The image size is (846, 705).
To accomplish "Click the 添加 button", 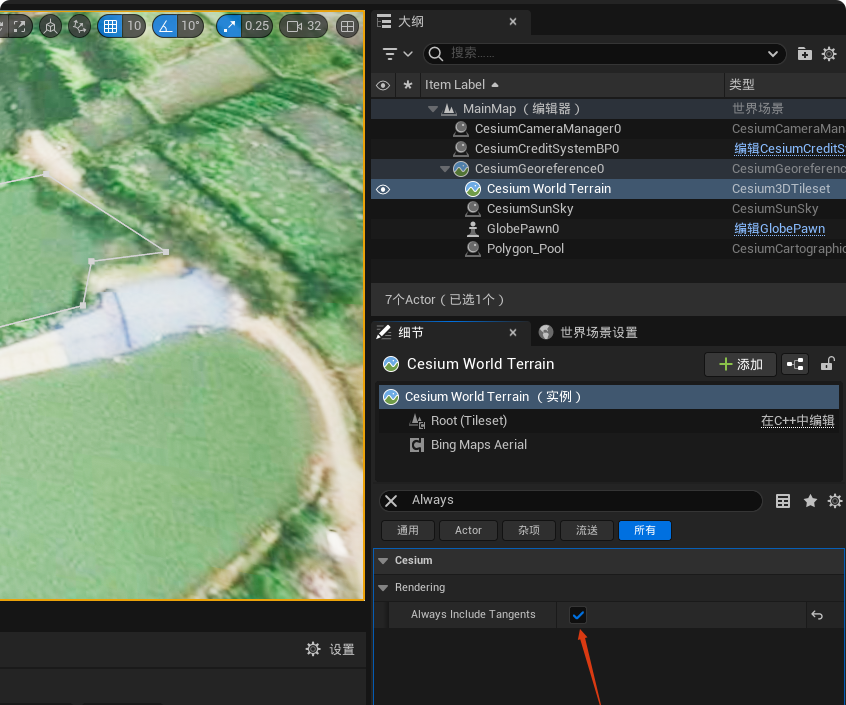I will 740,364.
